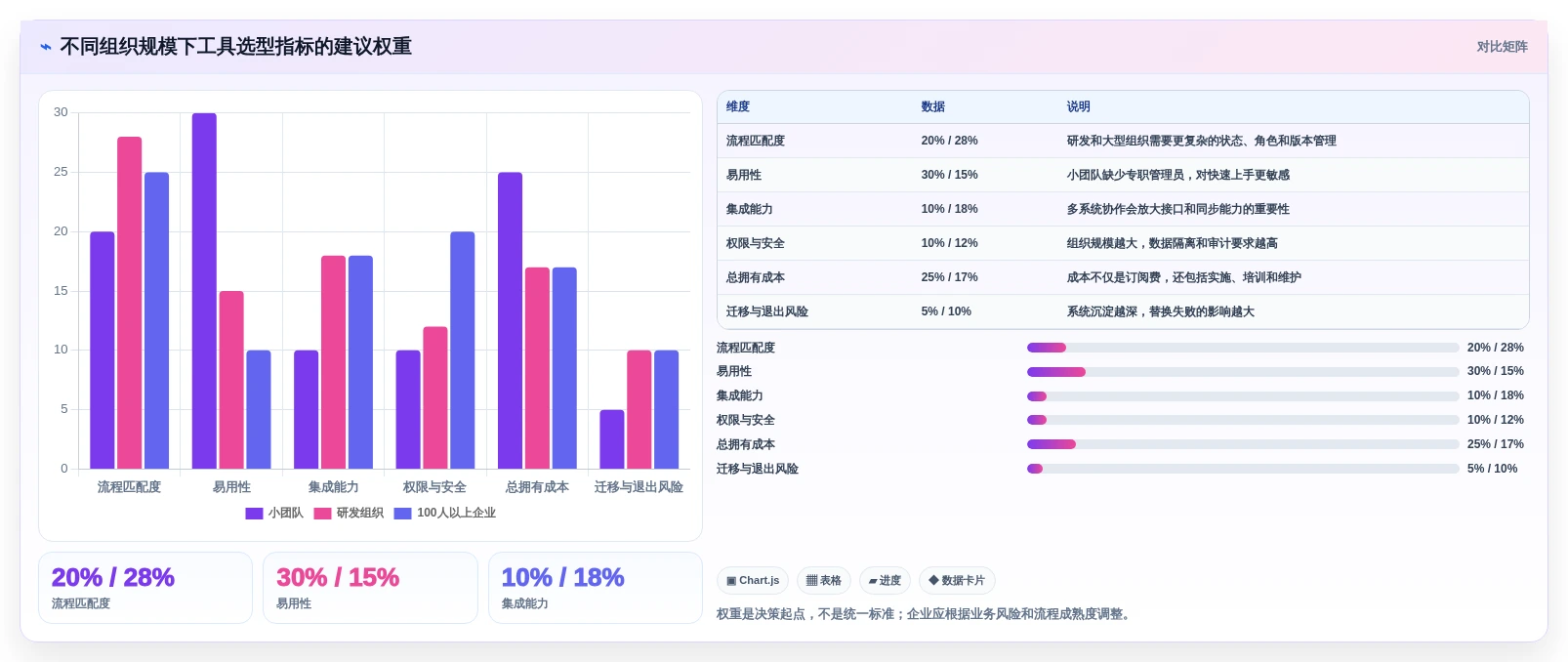Toggle the 100人以上企业 legend swatch

pos(402,514)
